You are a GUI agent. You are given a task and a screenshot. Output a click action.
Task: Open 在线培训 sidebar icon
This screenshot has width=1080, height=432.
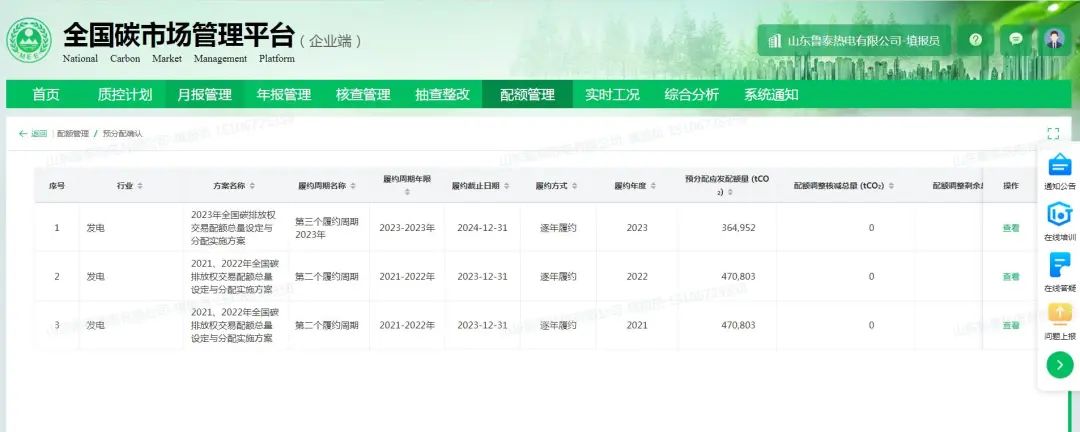[1059, 222]
